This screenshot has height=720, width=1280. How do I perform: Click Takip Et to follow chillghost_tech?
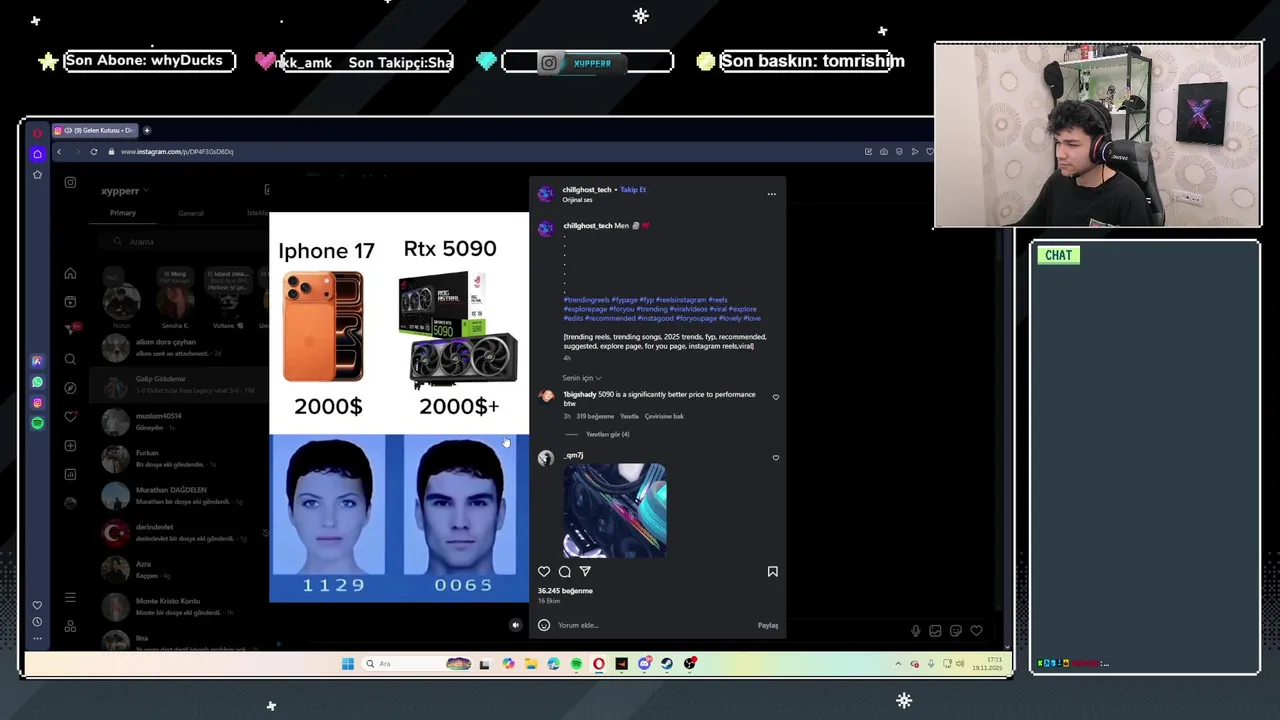pos(633,190)
